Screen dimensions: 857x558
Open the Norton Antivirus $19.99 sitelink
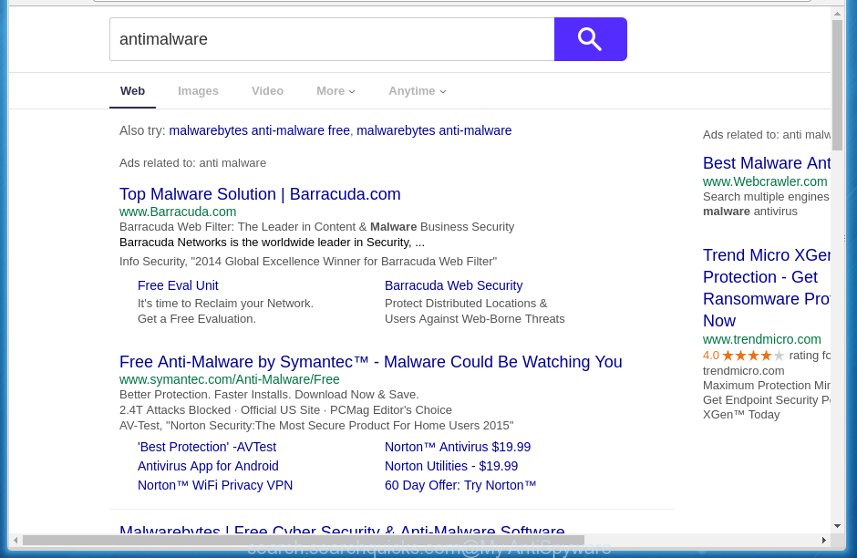pyautogui.click(x=457, y=447)
